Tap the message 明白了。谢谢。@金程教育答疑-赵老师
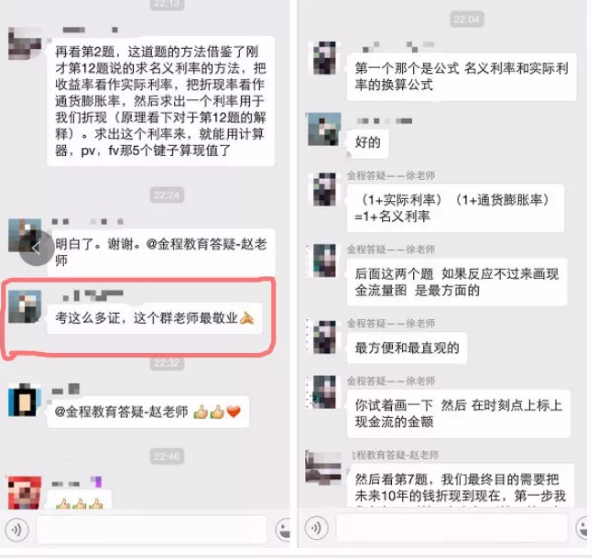Image resolution: width=592 pixels, height=559 pixels. tap(161, 252)
